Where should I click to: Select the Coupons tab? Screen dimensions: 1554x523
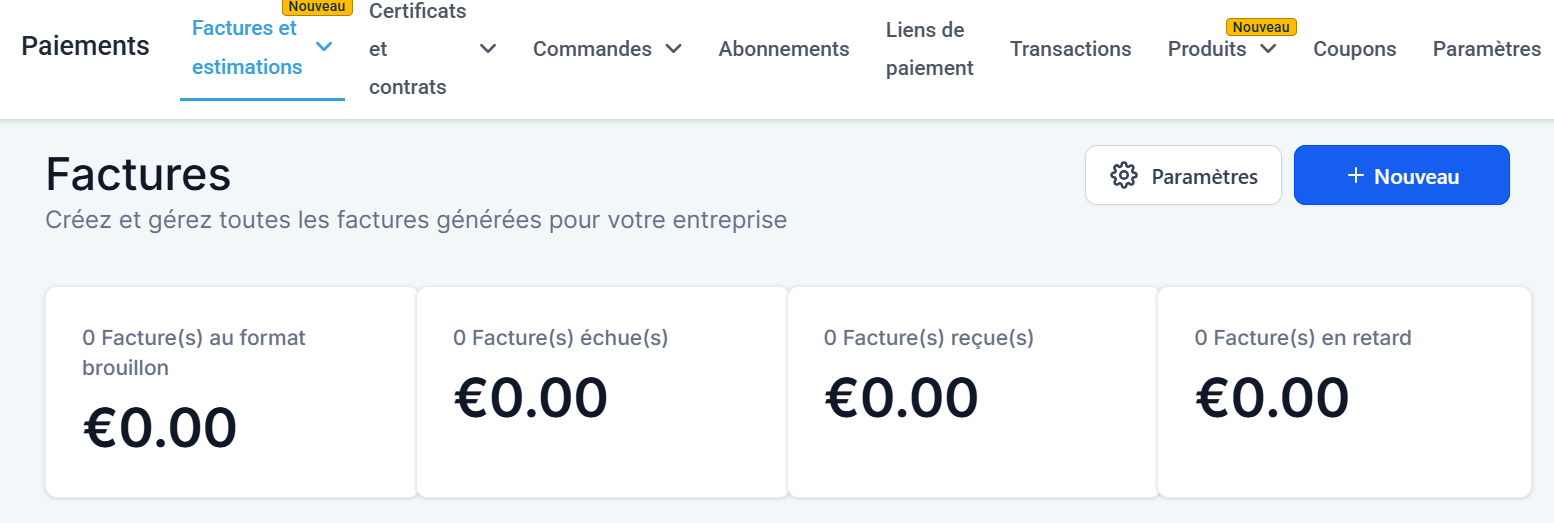(1354, 49)
